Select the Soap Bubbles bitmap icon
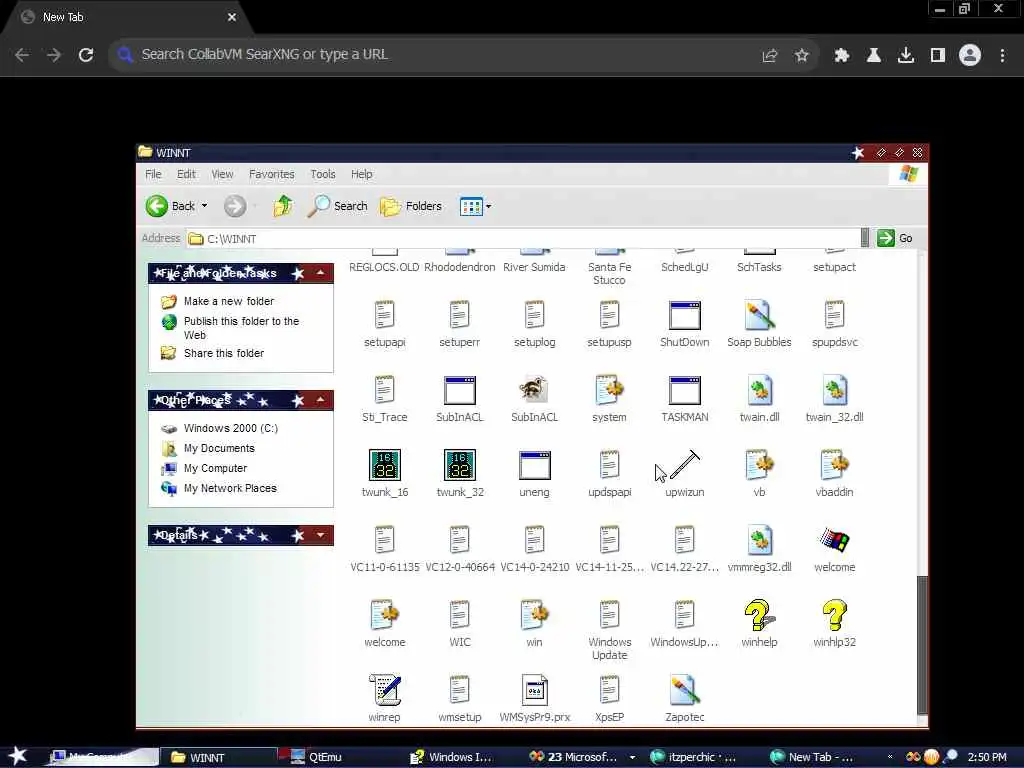1024x768 pixels. [x=759, y=315]
